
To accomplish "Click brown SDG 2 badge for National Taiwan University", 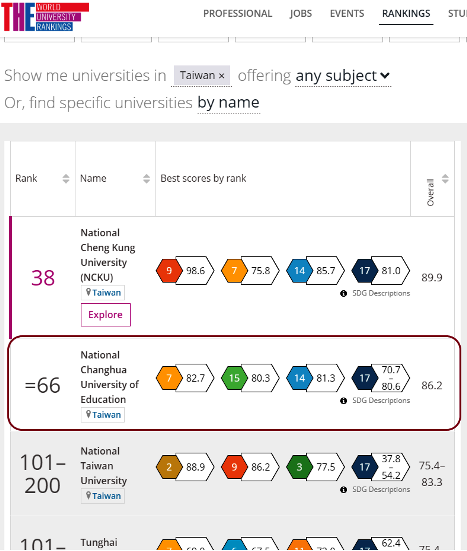I will (169, 467).
